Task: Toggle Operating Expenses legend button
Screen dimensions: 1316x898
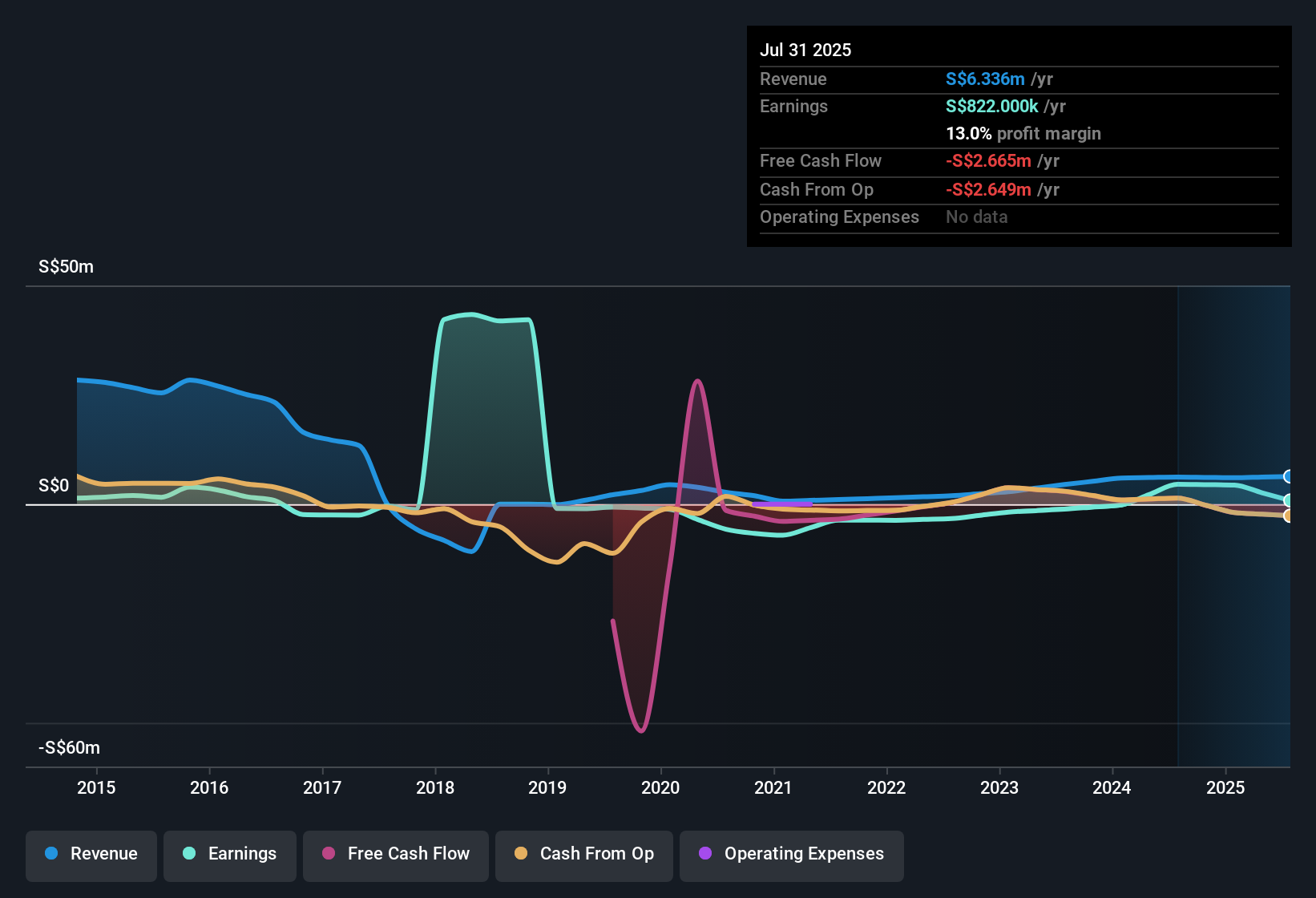Action: pos(792,855)
